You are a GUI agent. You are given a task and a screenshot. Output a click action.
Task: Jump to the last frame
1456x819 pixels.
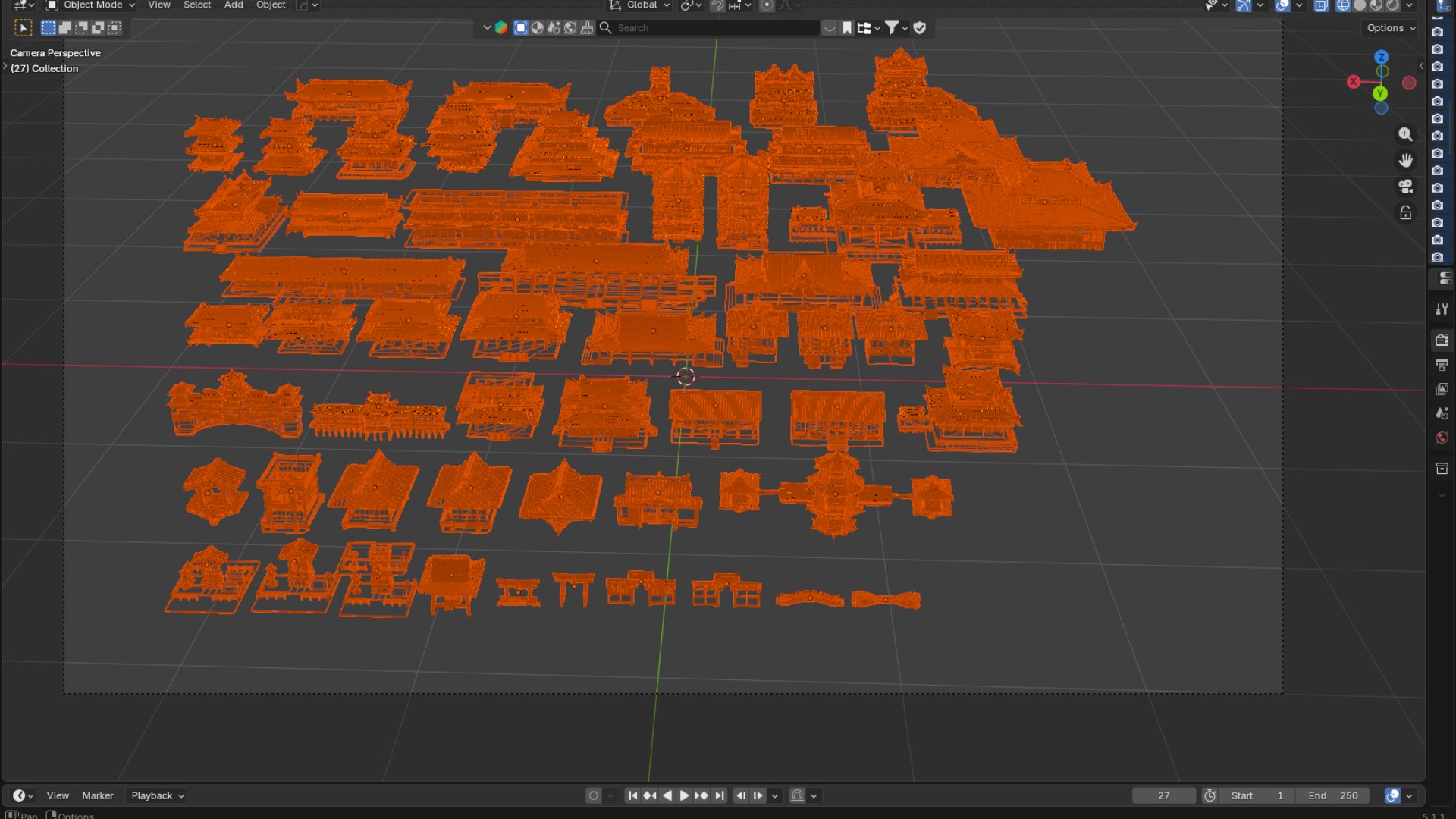coord(719,795)
